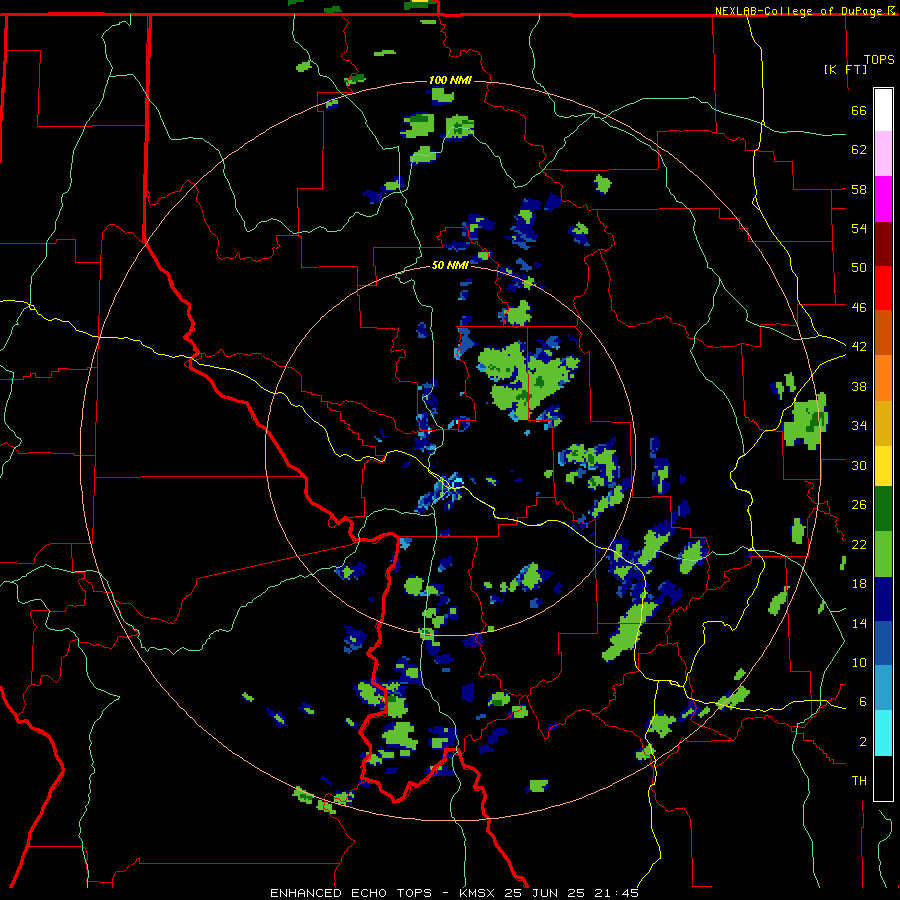Click the black threshold swatch at legend bottom
The width and height of the screenshot is (900, 900).
[883, 778]
